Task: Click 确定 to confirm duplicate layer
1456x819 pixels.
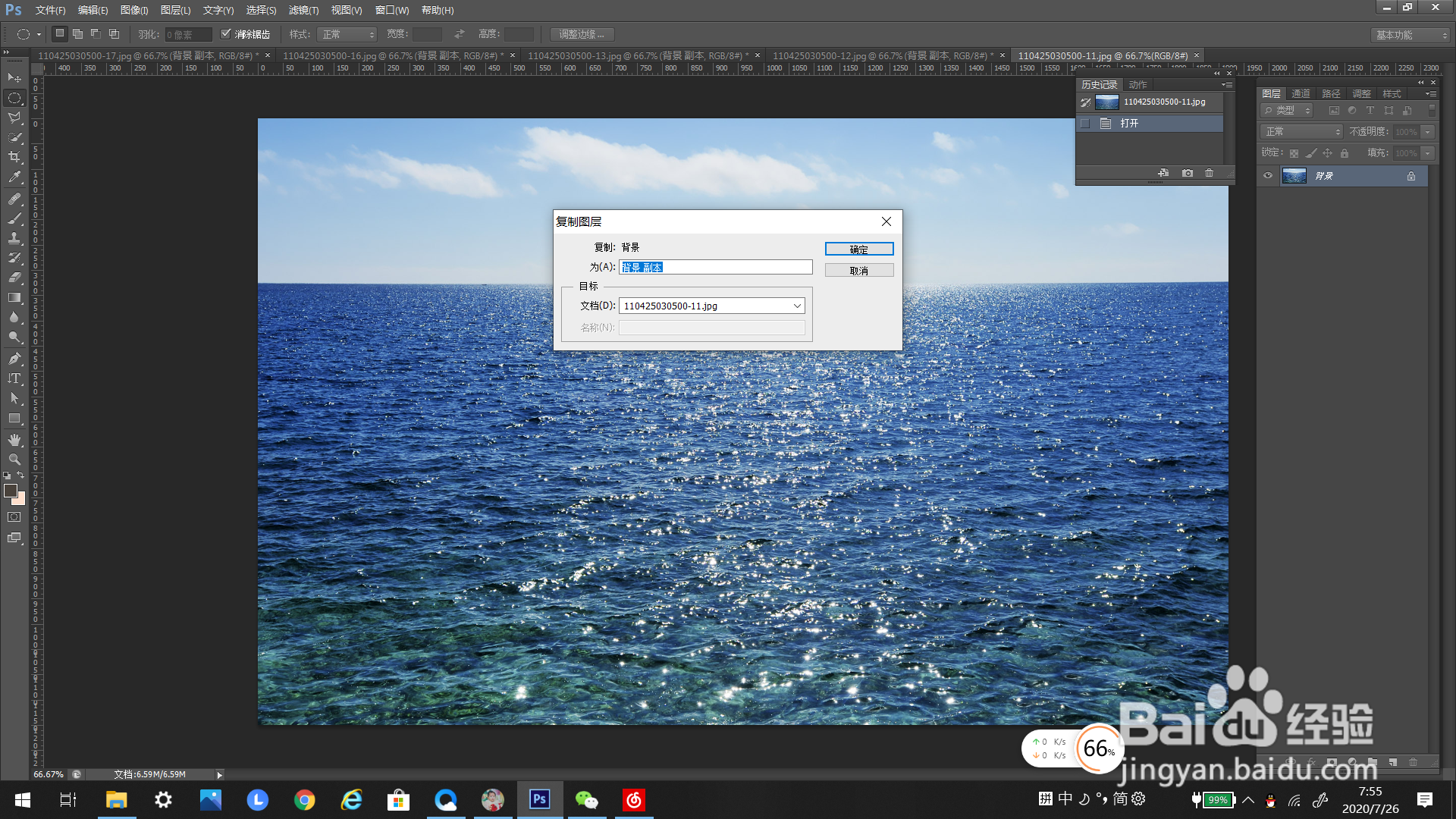Action: point(858,249)
